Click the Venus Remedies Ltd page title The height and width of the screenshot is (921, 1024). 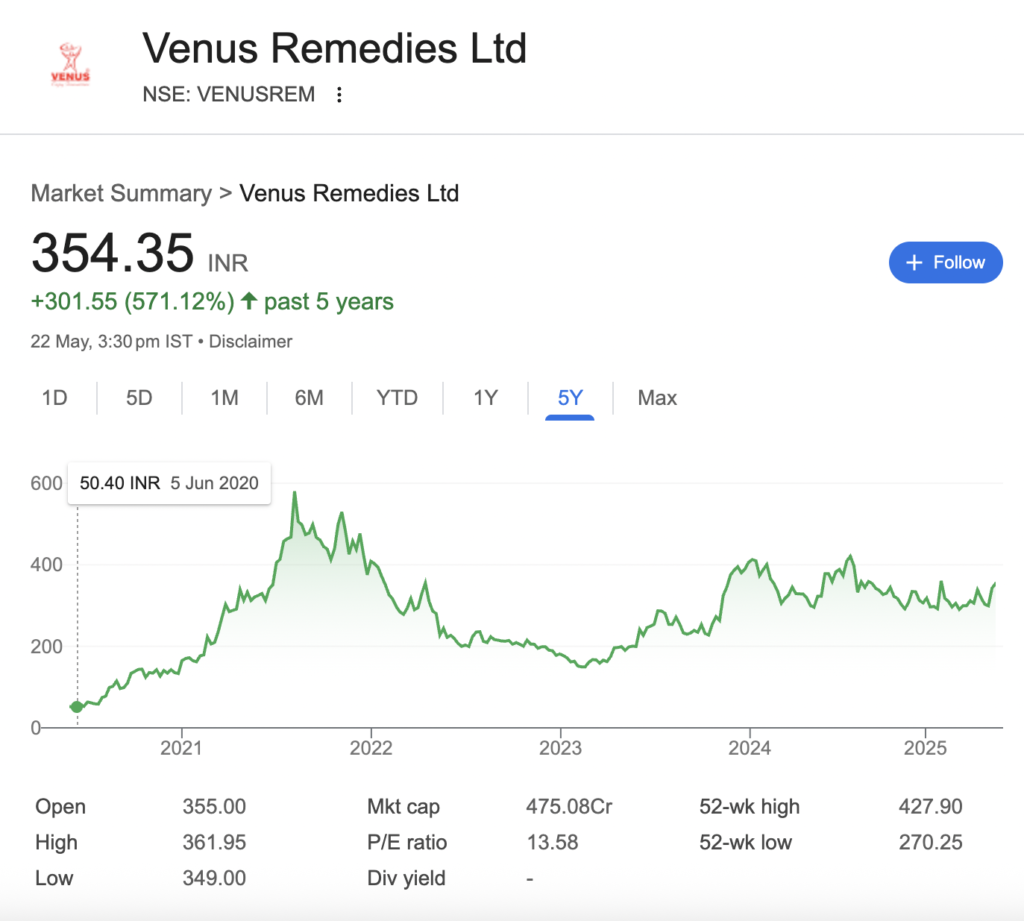(x=334, y=48)
